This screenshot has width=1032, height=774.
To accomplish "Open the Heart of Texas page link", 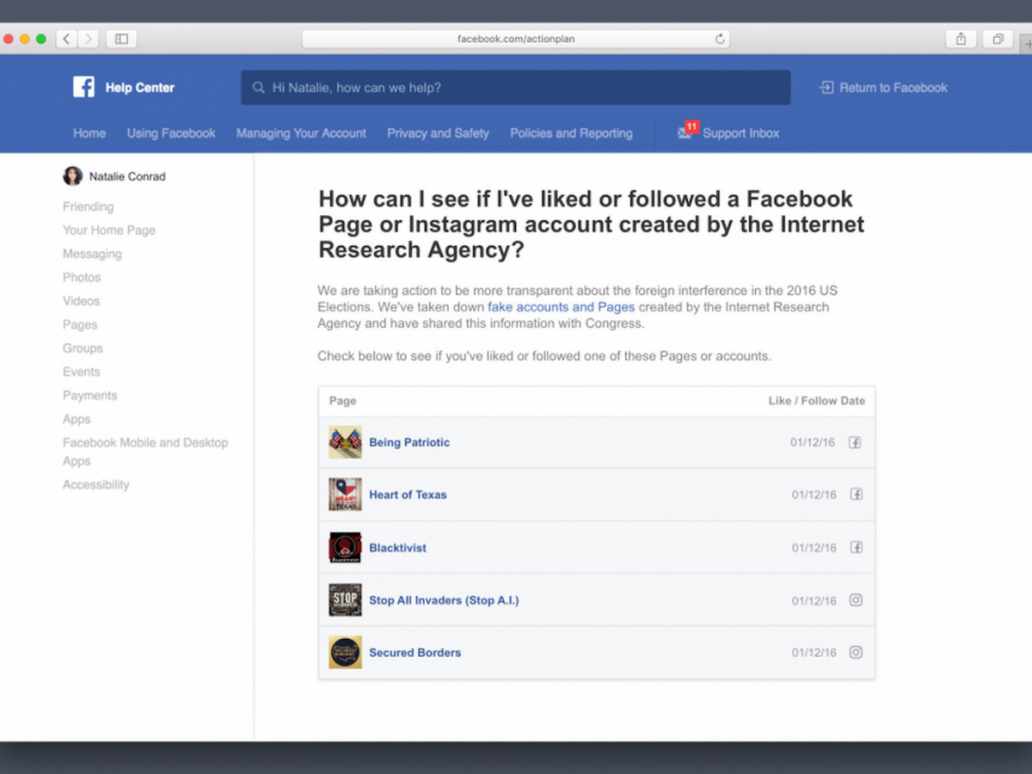I will 407,494.
